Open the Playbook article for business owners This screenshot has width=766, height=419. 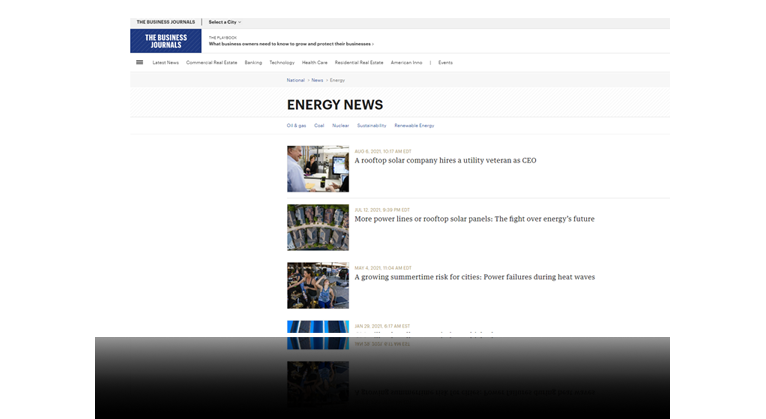291,44
